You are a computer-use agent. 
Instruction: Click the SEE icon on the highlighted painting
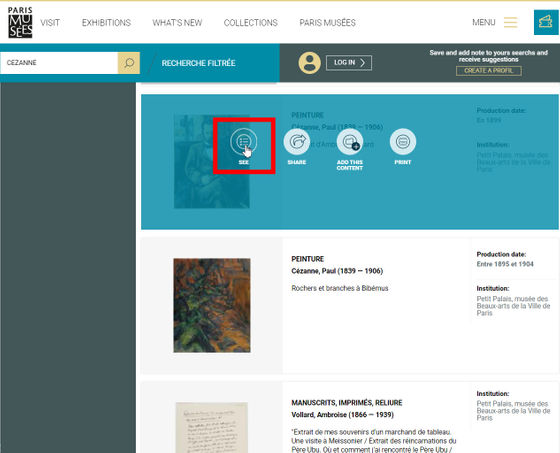click(x=244, y=142)
